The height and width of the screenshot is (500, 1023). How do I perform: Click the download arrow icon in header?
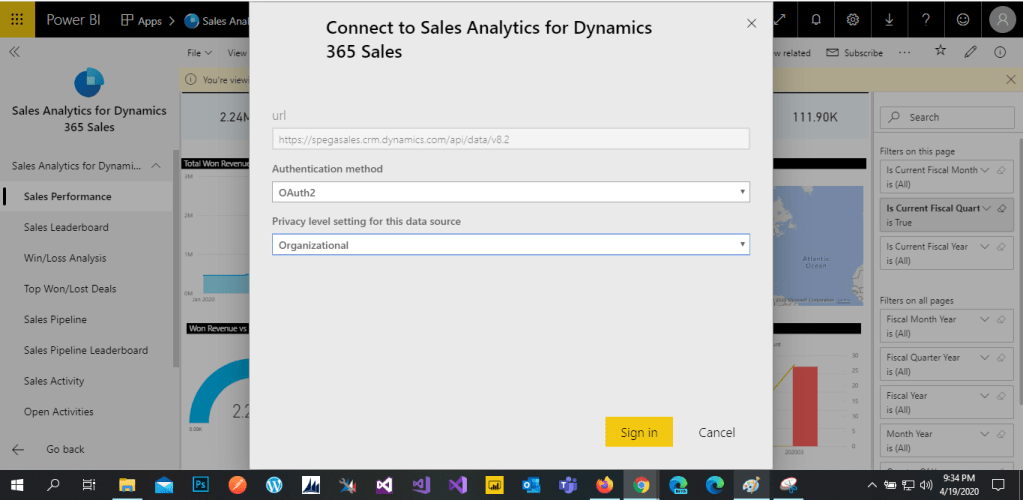click(889, 19)
